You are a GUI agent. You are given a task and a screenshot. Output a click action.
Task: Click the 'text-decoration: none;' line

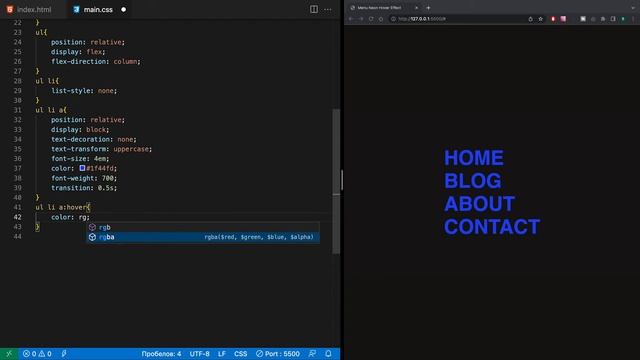click(x=93, y=139)
